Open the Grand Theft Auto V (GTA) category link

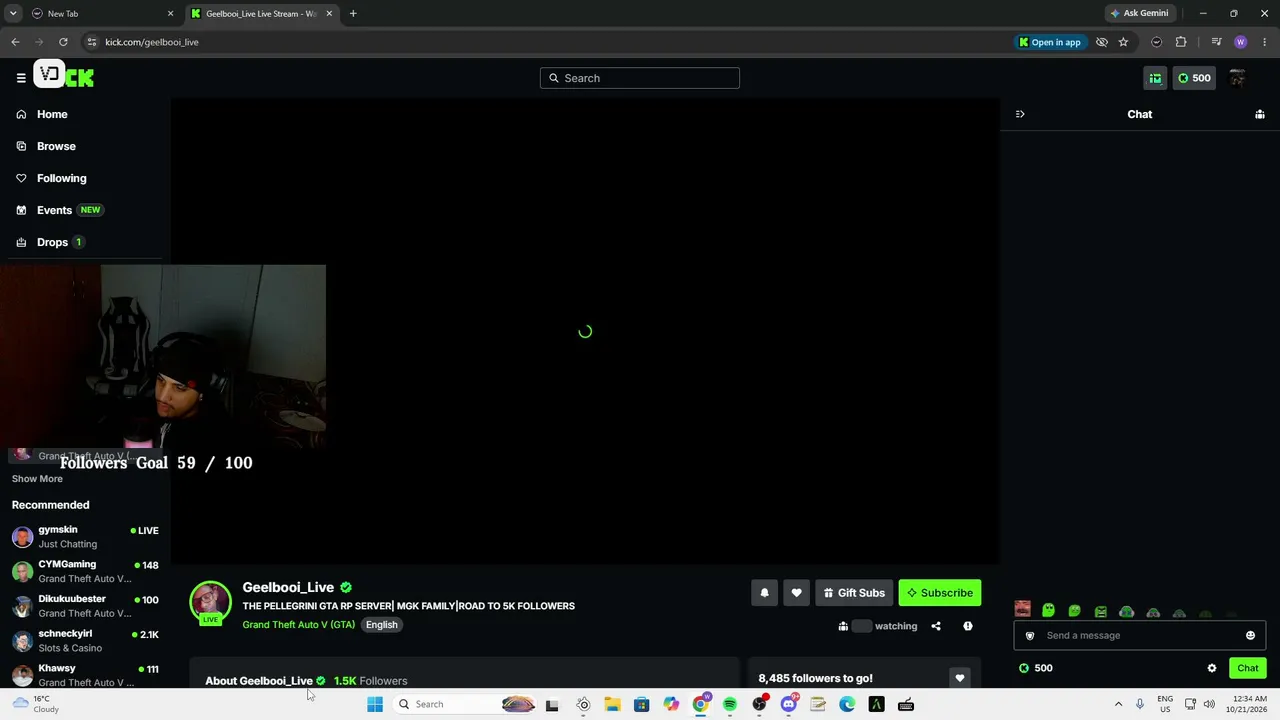298,625
